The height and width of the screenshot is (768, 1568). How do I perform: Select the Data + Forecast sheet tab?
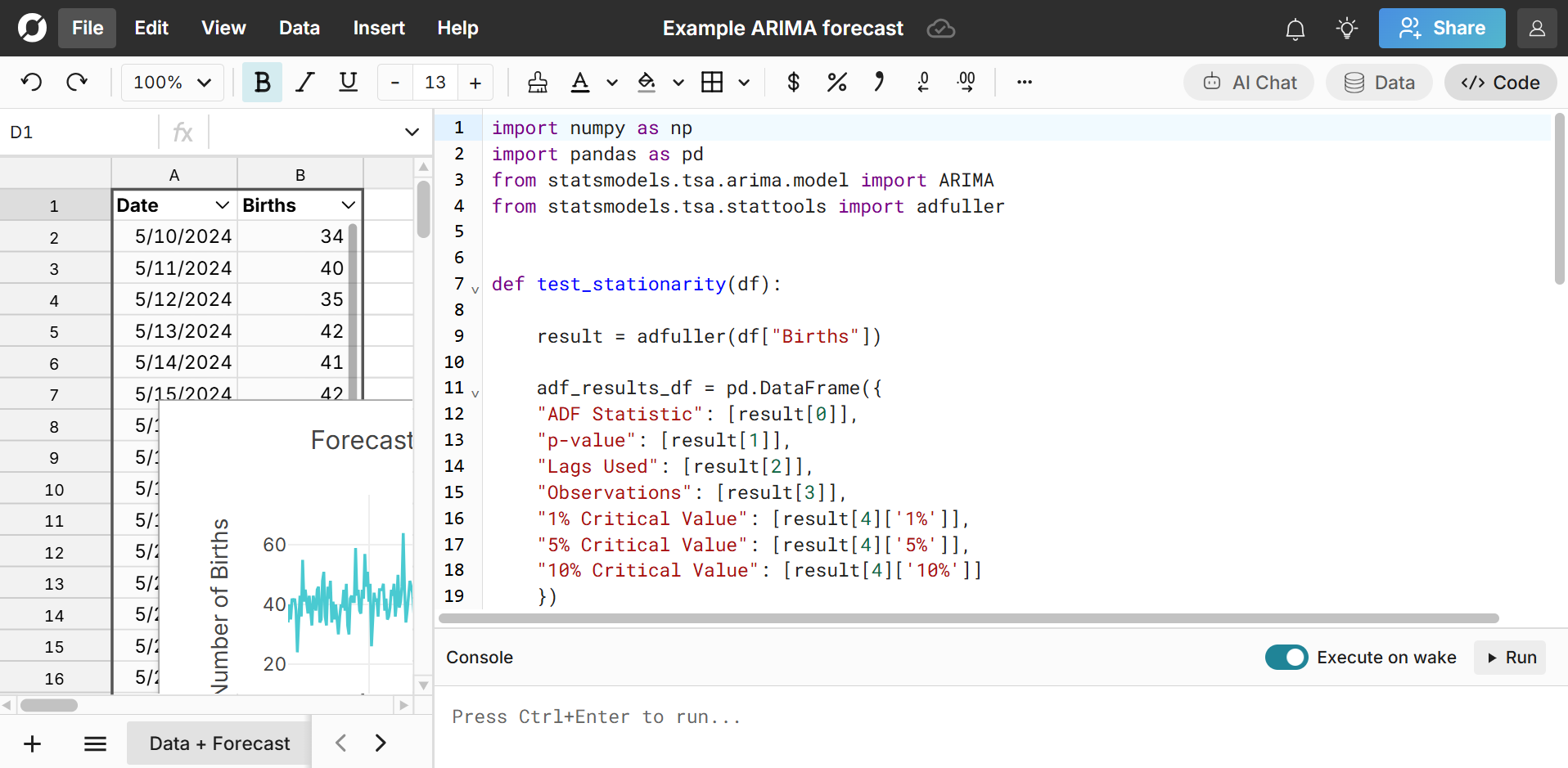coord(219,743)
